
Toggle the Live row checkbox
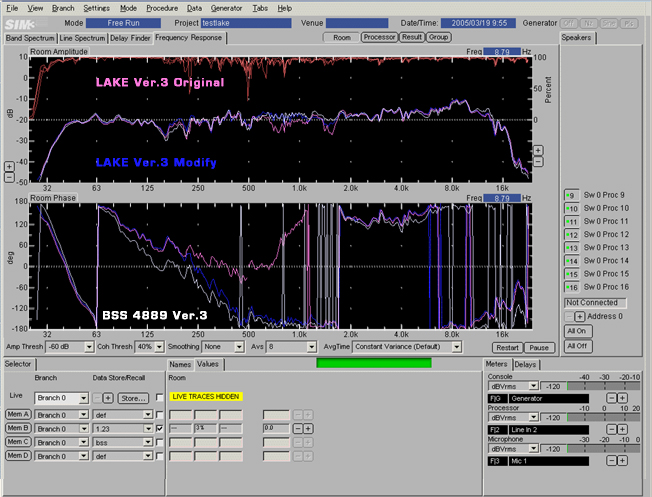159,398
